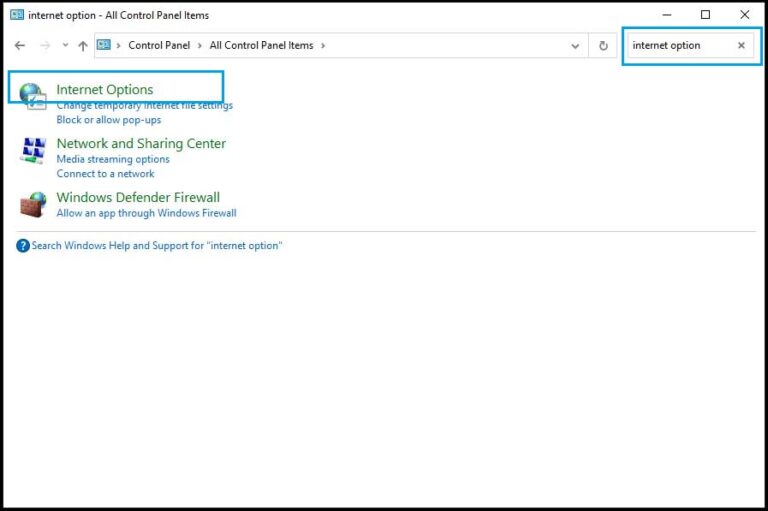
Task: Open Media streaming options
Action: click(113, 159)
